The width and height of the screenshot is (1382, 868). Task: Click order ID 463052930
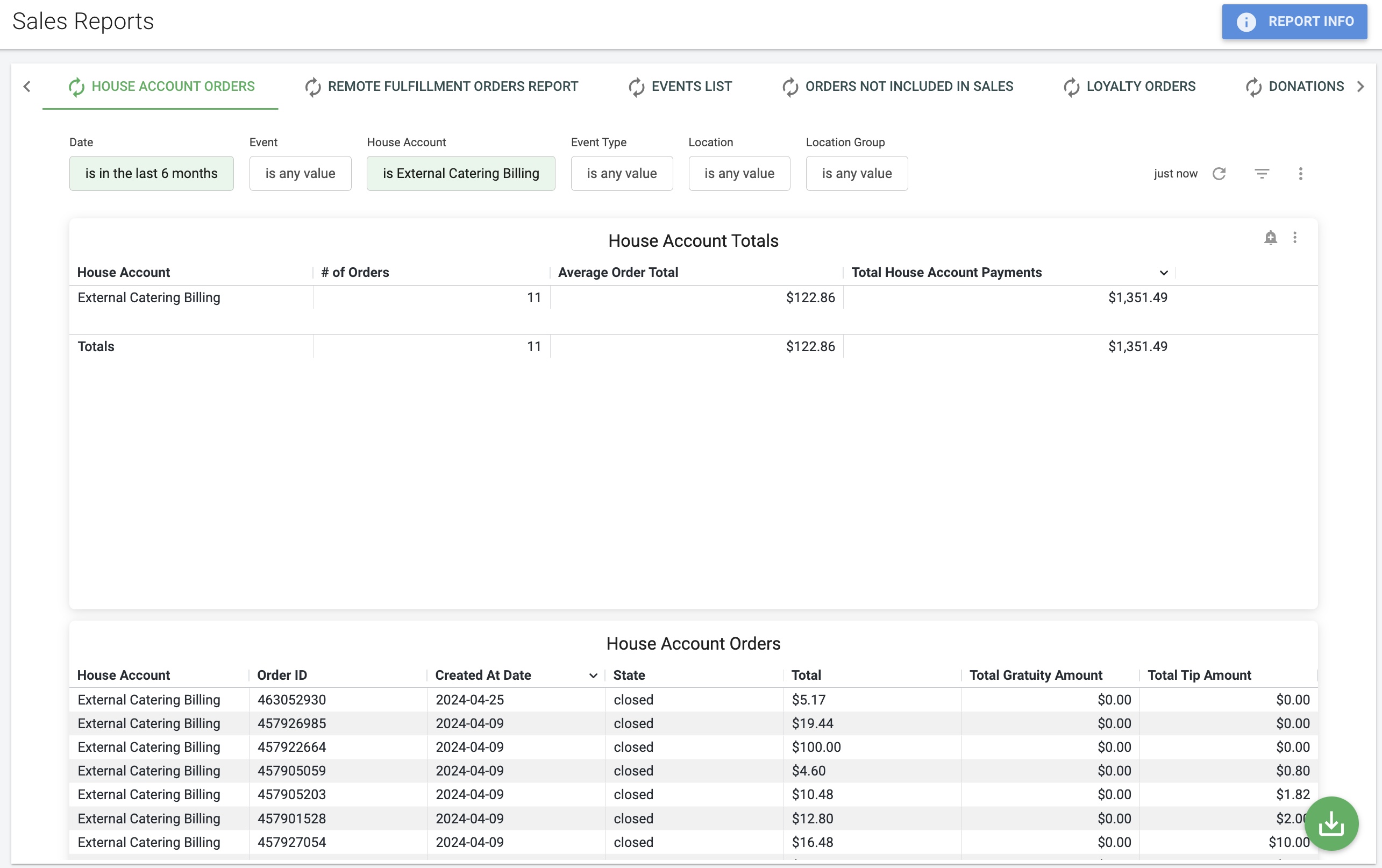click(291, 700)
